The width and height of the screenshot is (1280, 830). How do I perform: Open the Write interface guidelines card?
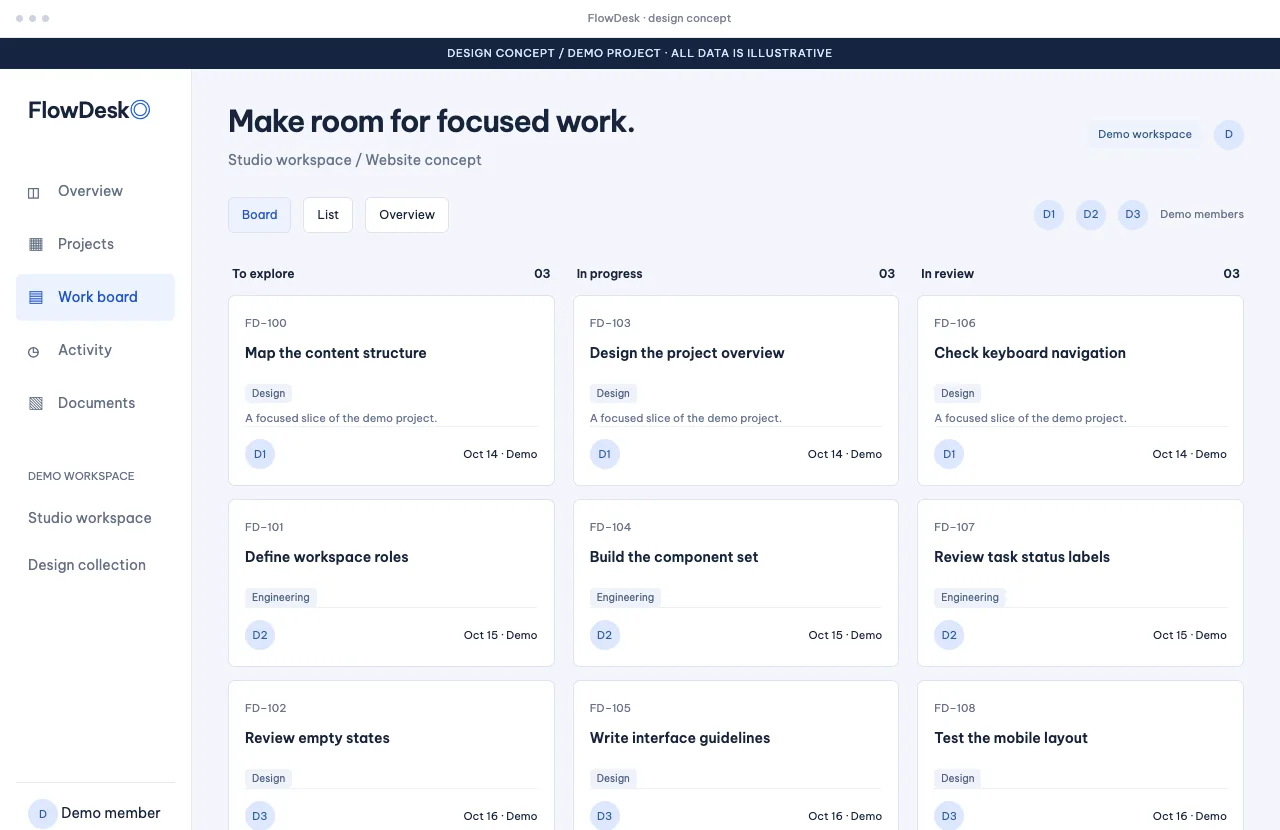[736, 755]
